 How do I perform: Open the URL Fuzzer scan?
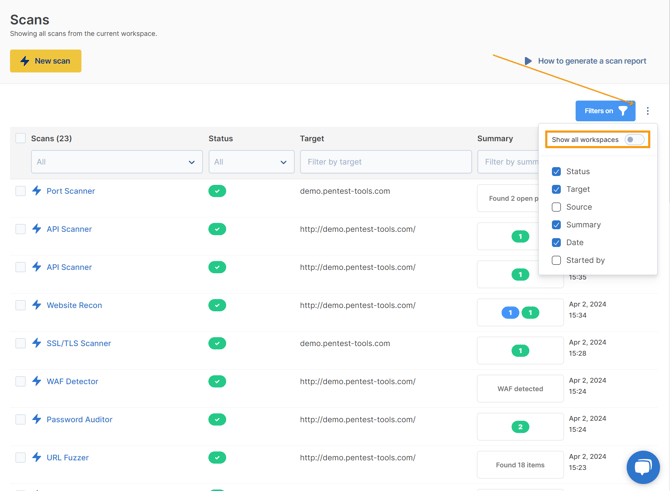pyautogui.click(x=68, y=457)
